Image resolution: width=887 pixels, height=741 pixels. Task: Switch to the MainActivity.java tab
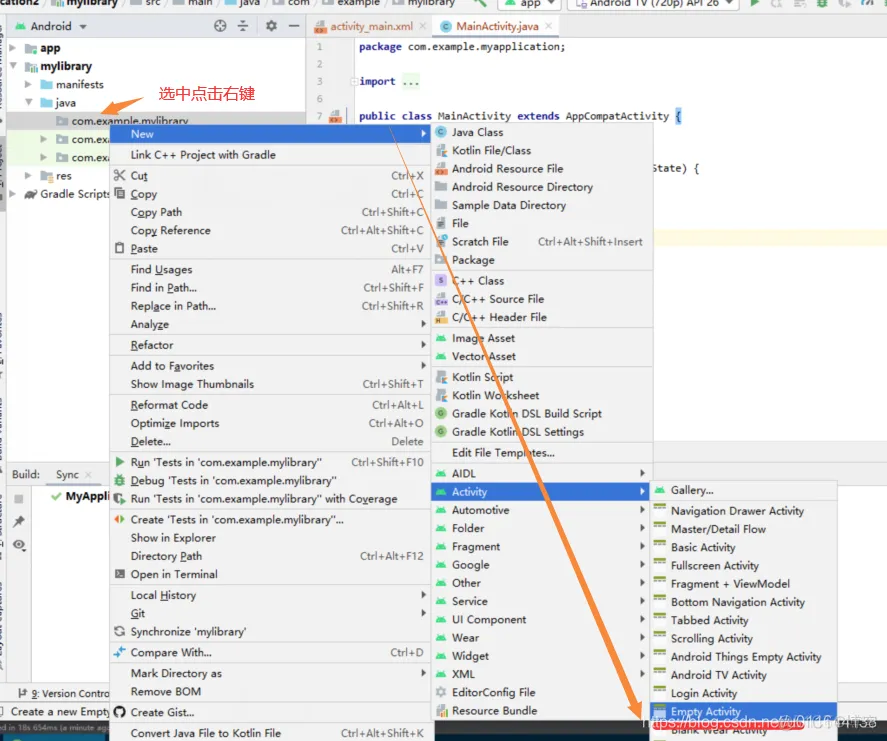(497, 26)
